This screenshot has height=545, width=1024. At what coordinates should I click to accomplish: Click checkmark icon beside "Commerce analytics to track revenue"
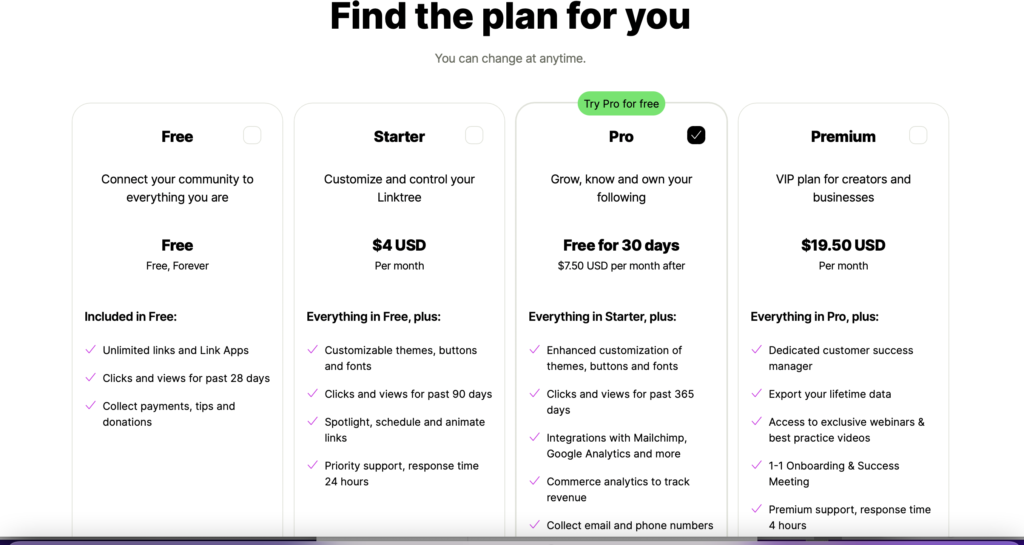[x=534, y=482]
